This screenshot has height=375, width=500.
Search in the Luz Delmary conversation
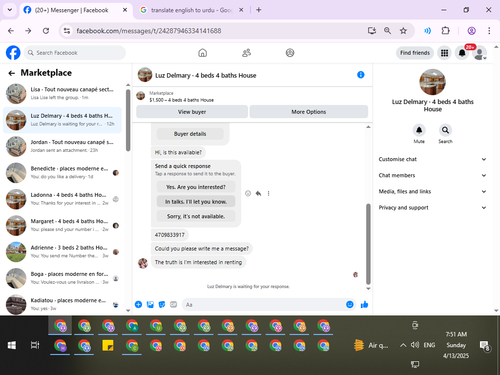coord(445,130)
